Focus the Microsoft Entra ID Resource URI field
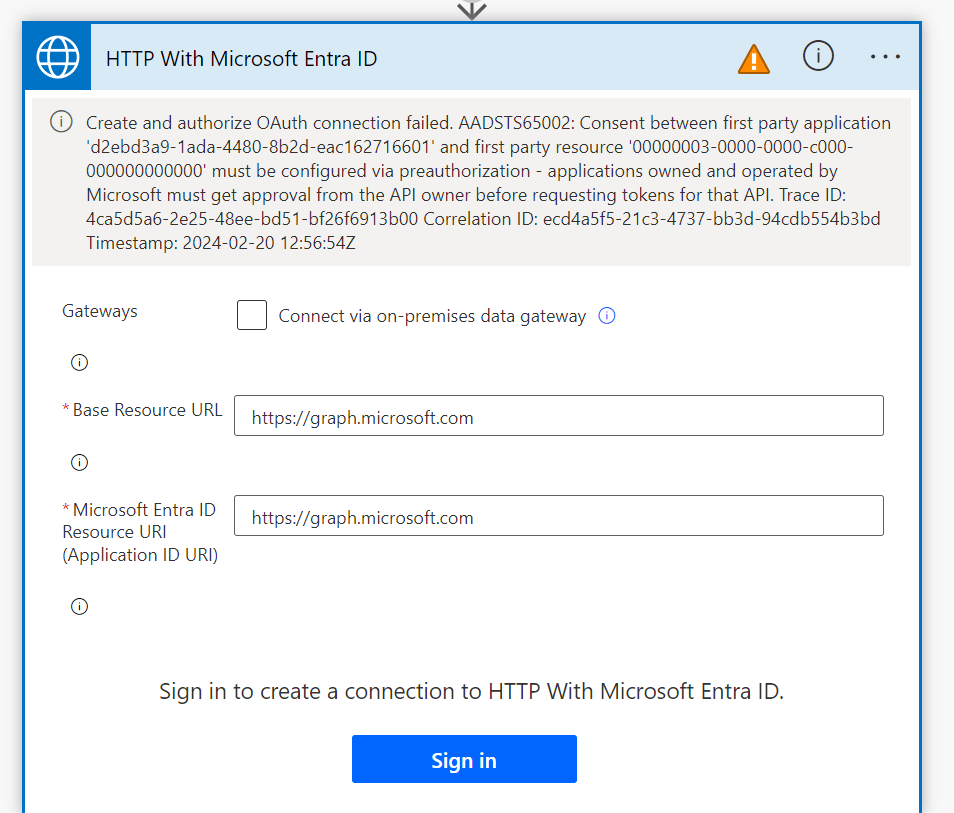954x813 pixels. [x=558, y=516]
